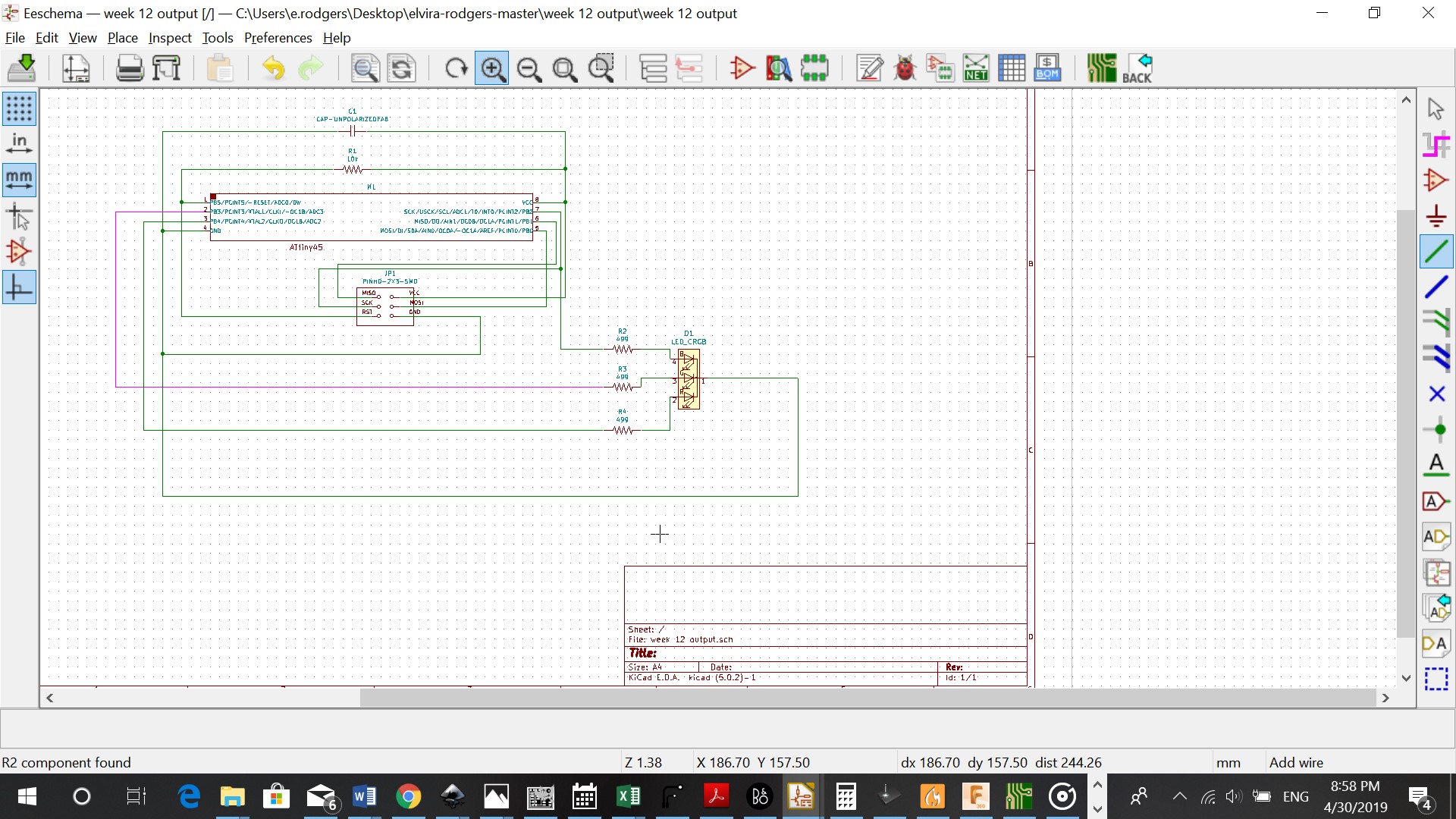The height and width of the screenshot is (819, 1456).
Task: Choose the Place bus tool
Action: 1436,287
